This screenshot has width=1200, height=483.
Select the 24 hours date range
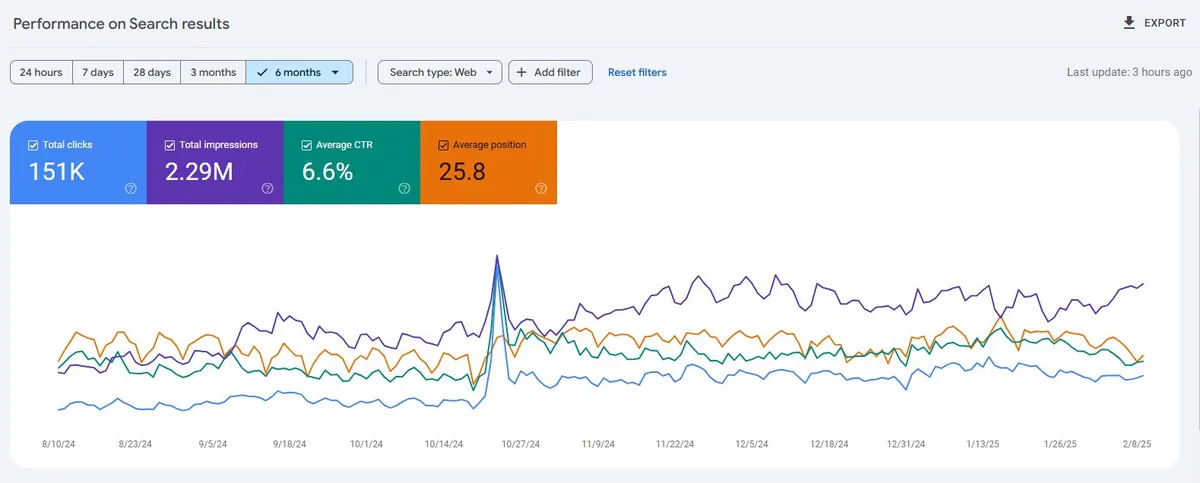(x=41, y=72)
